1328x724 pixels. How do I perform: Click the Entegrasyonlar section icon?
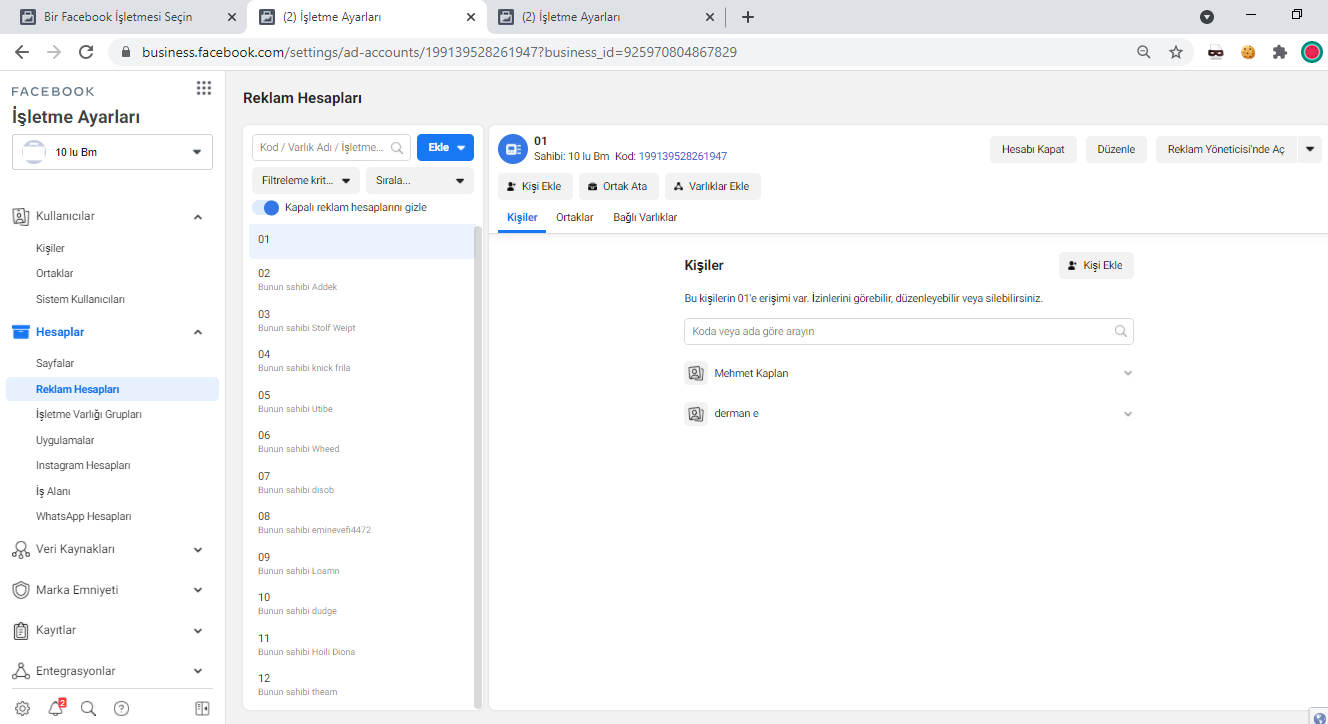pos(20,671)
